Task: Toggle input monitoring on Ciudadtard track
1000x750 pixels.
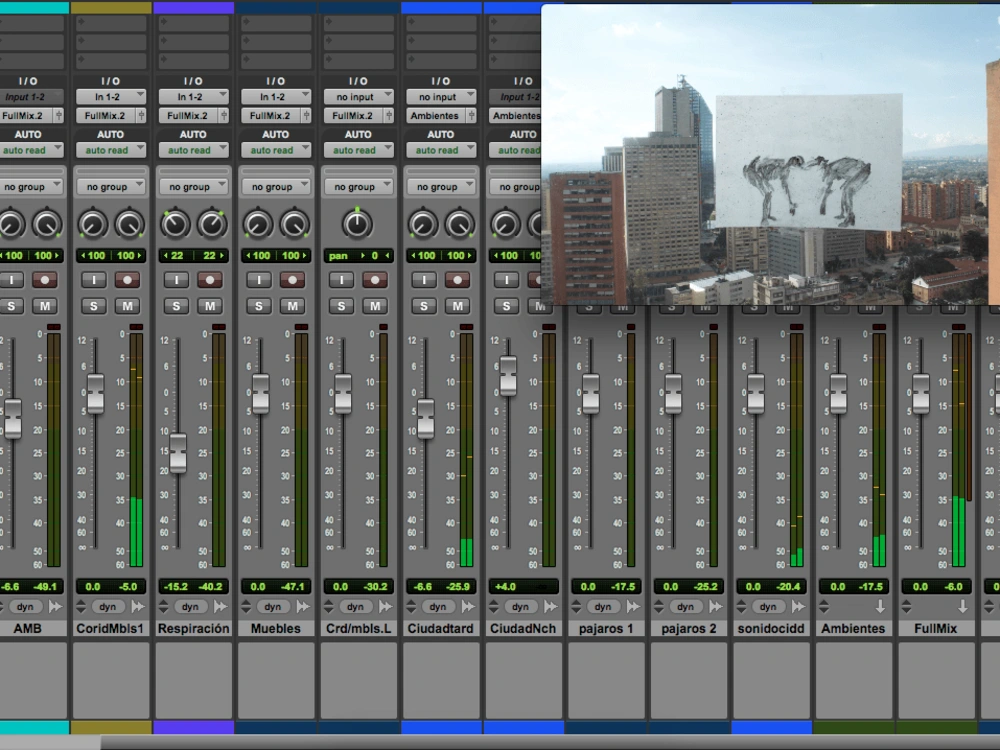Action: [x=424, y=280]
